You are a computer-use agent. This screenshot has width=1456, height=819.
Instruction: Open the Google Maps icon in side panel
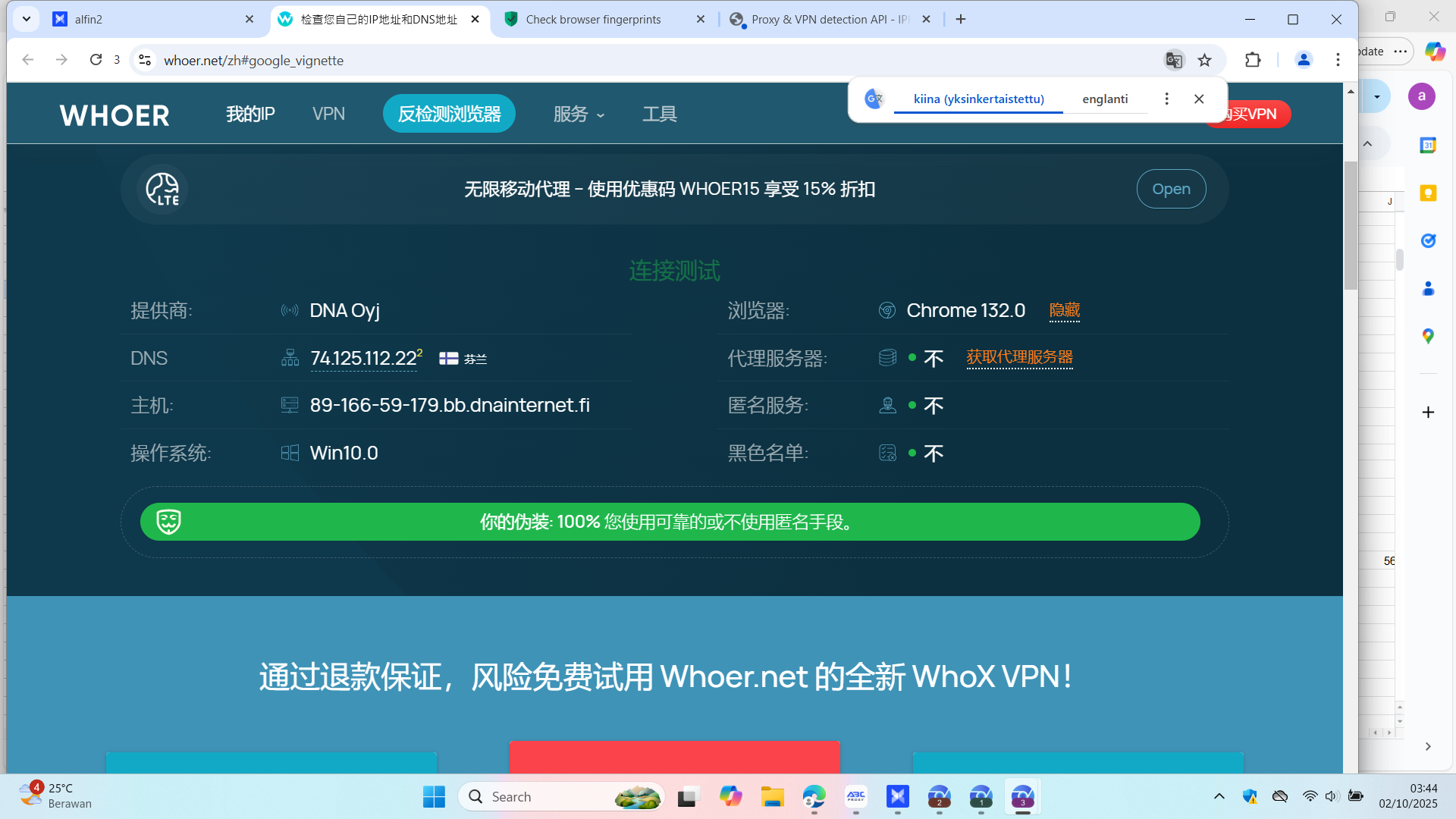pos(1428,336)
